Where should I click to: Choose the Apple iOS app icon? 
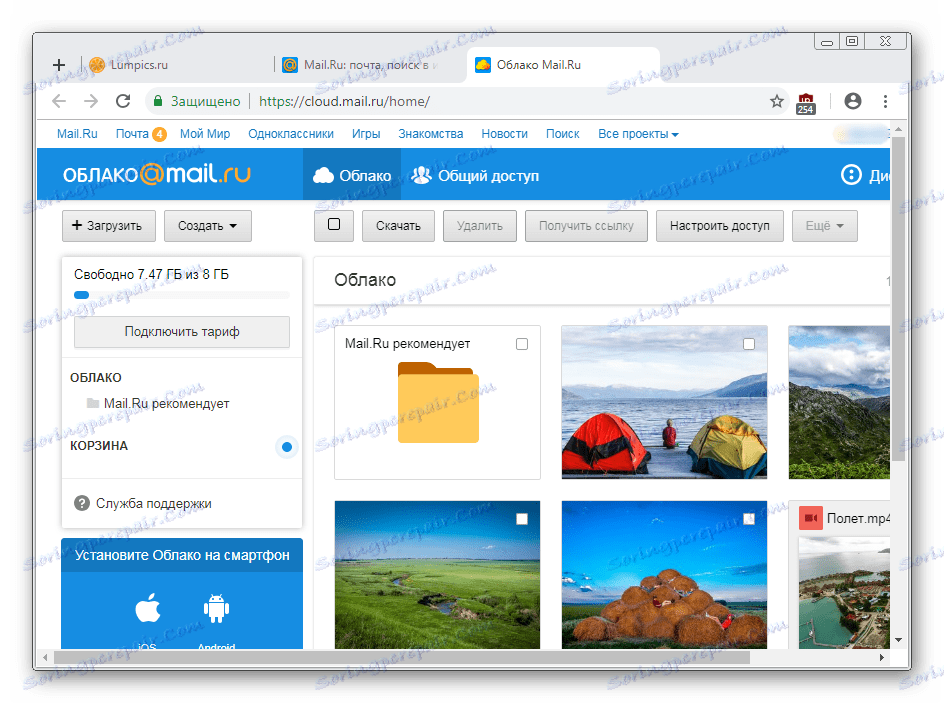[x=148, y=607]
